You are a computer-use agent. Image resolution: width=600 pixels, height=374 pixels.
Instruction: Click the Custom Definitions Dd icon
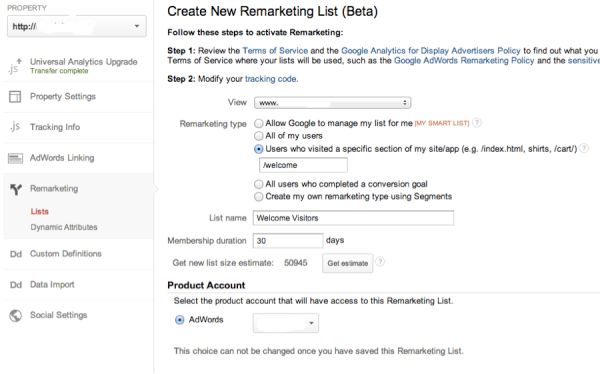click(x=16, y=254)
